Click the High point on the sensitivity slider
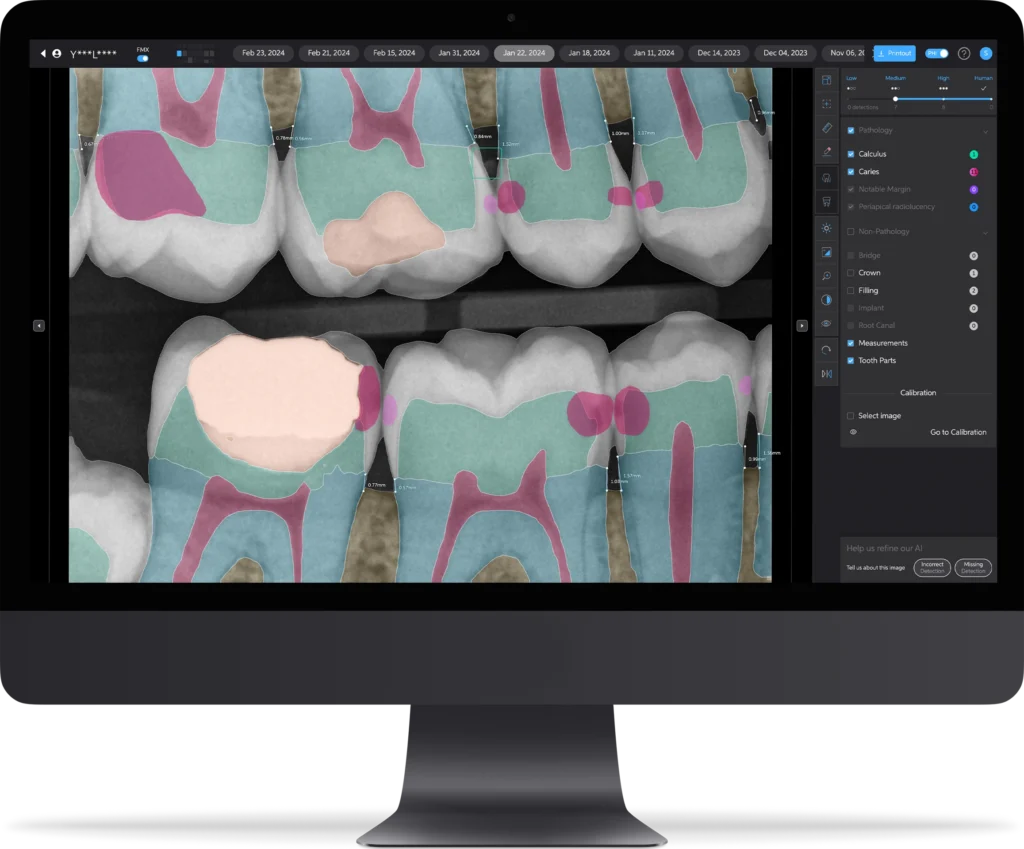The image size is (1024, 849). click(943, 99)
